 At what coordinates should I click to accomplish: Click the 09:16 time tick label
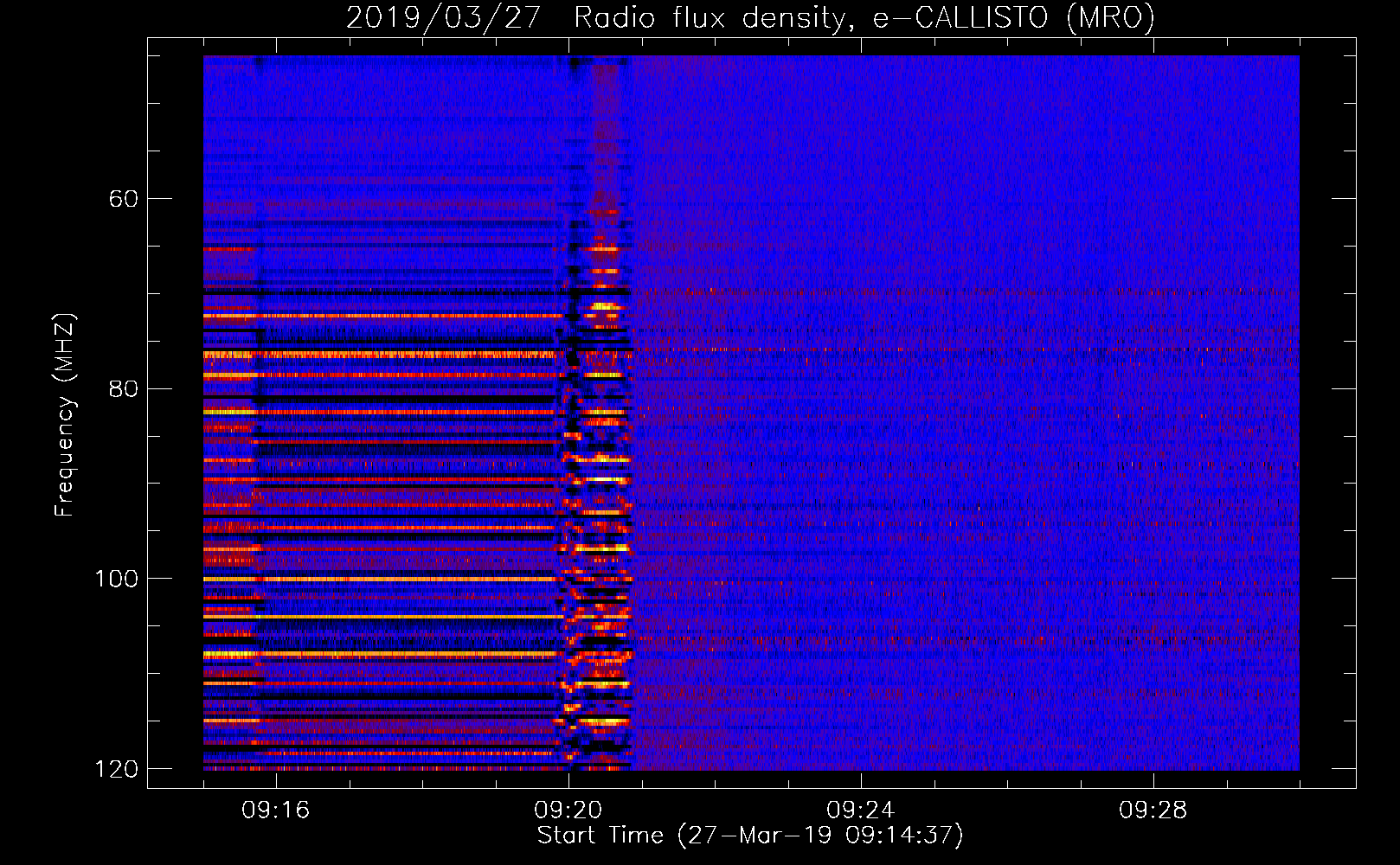point(275,811)
